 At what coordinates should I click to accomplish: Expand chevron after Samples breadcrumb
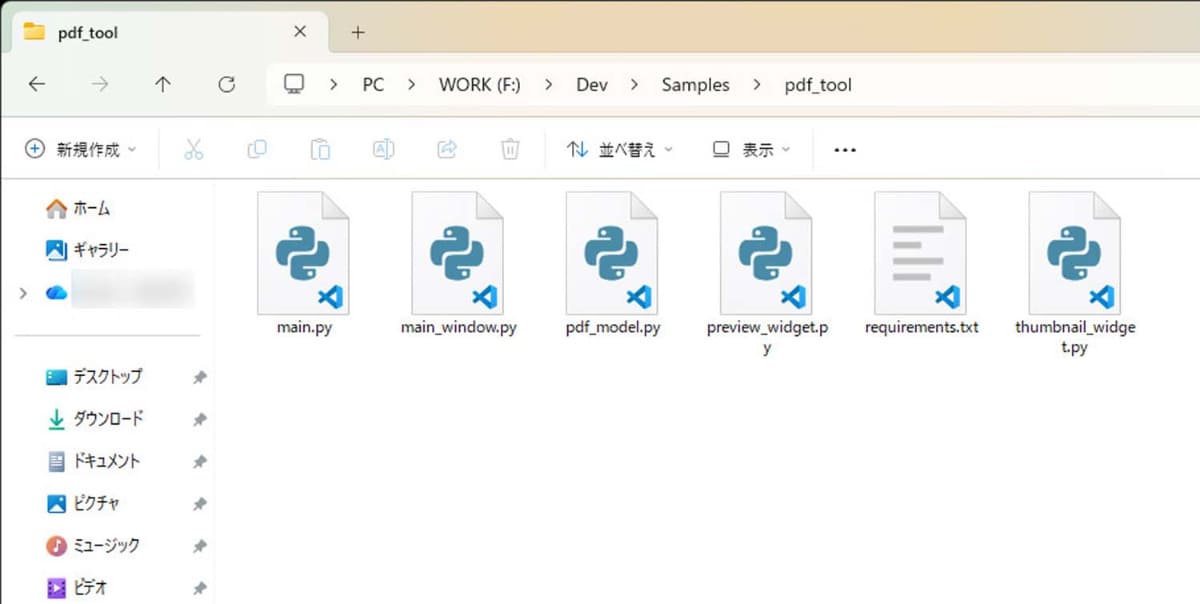[757, 85]
